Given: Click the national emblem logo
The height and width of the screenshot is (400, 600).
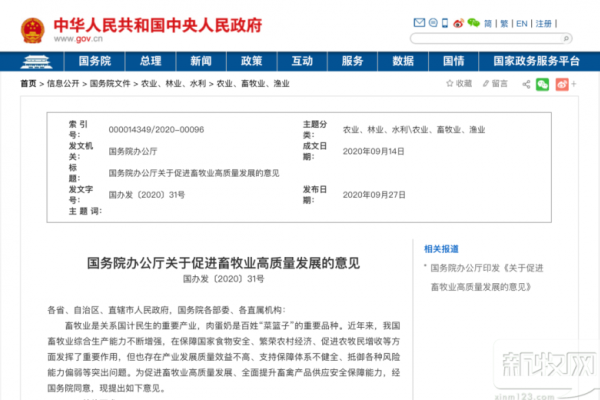Looking at the screenshot, I should (x=33, y=31).
